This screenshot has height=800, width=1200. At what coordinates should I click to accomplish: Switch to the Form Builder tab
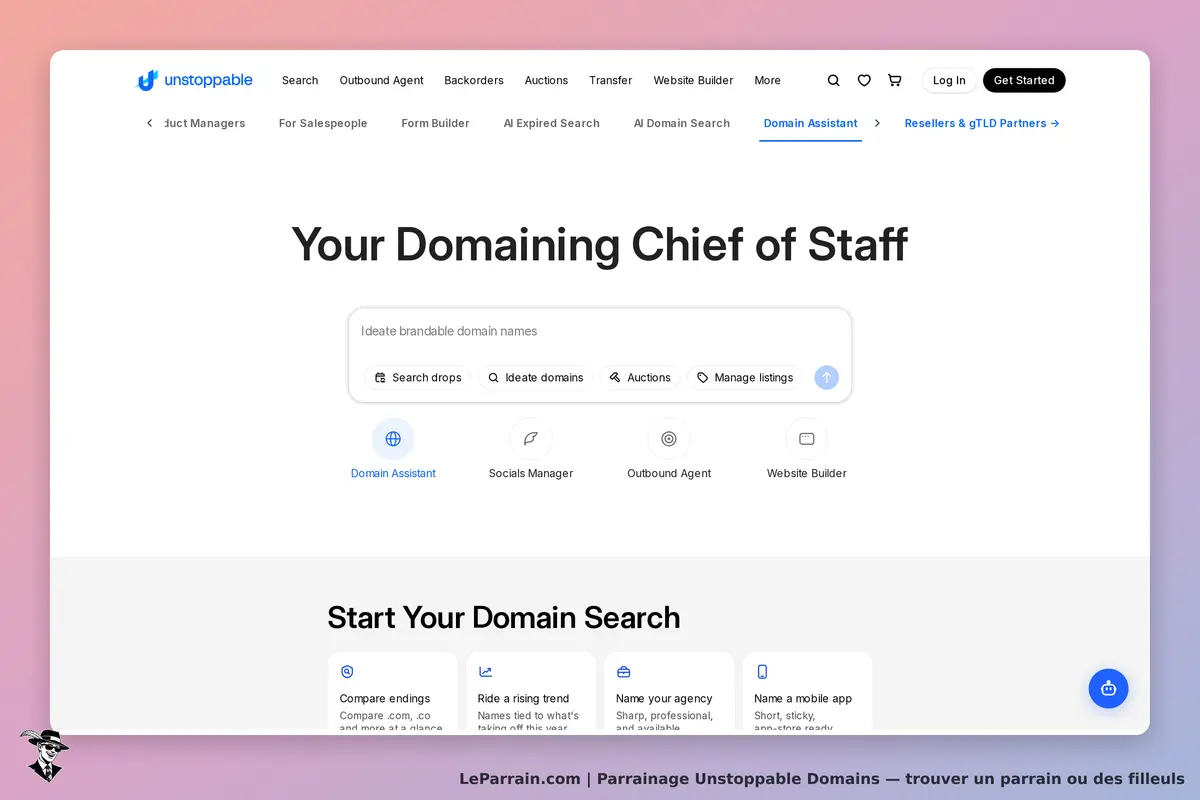pos(435,123)
